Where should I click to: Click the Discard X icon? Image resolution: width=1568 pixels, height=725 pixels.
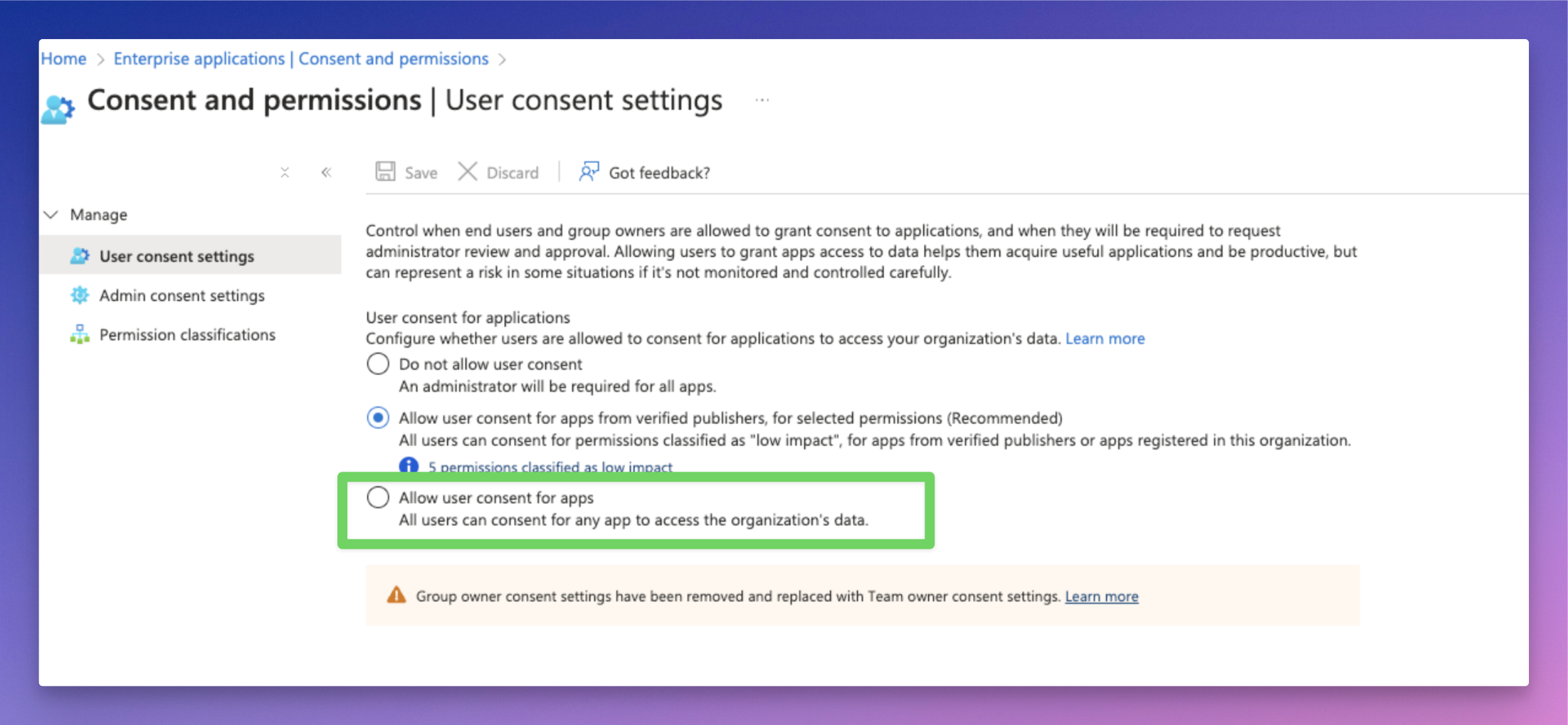click(x=468, y=171)
